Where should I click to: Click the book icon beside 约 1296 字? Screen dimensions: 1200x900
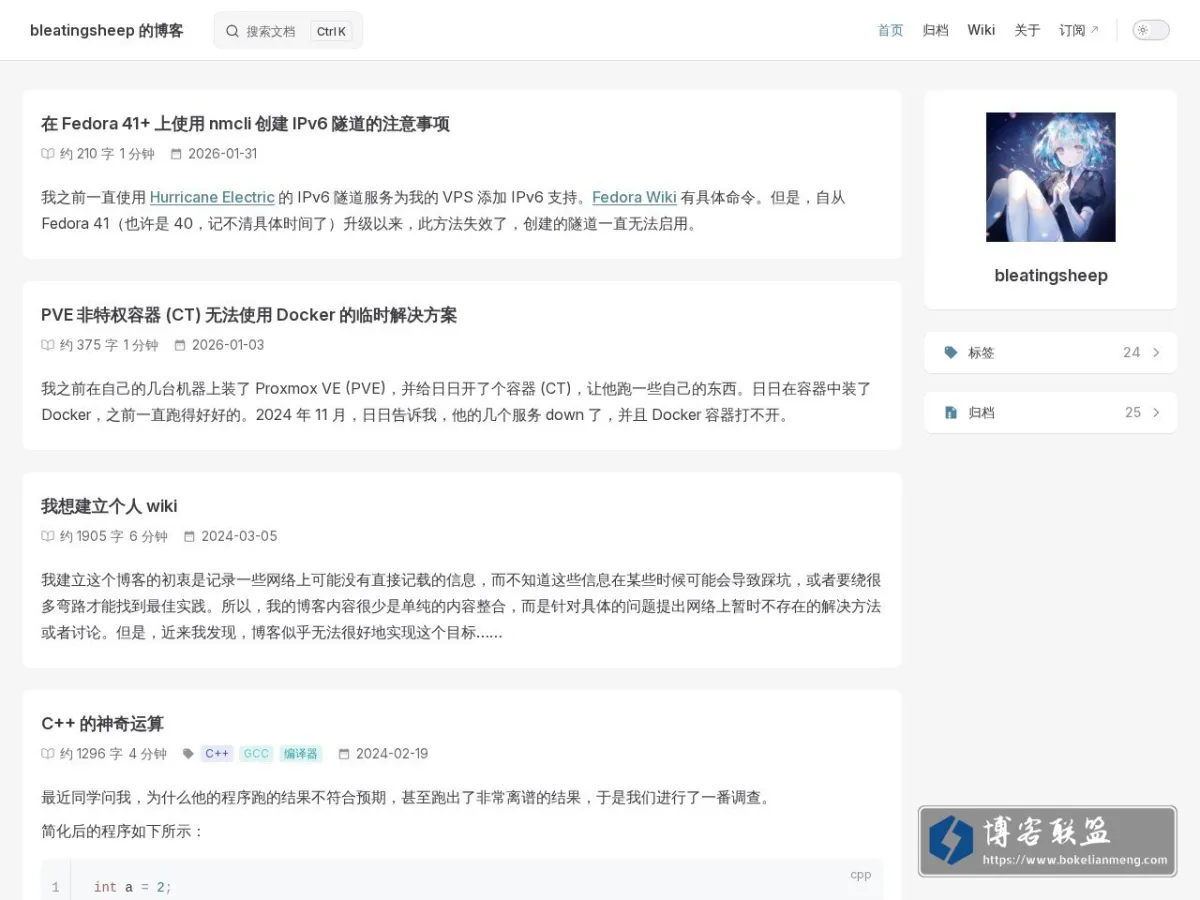pos(48,754)
